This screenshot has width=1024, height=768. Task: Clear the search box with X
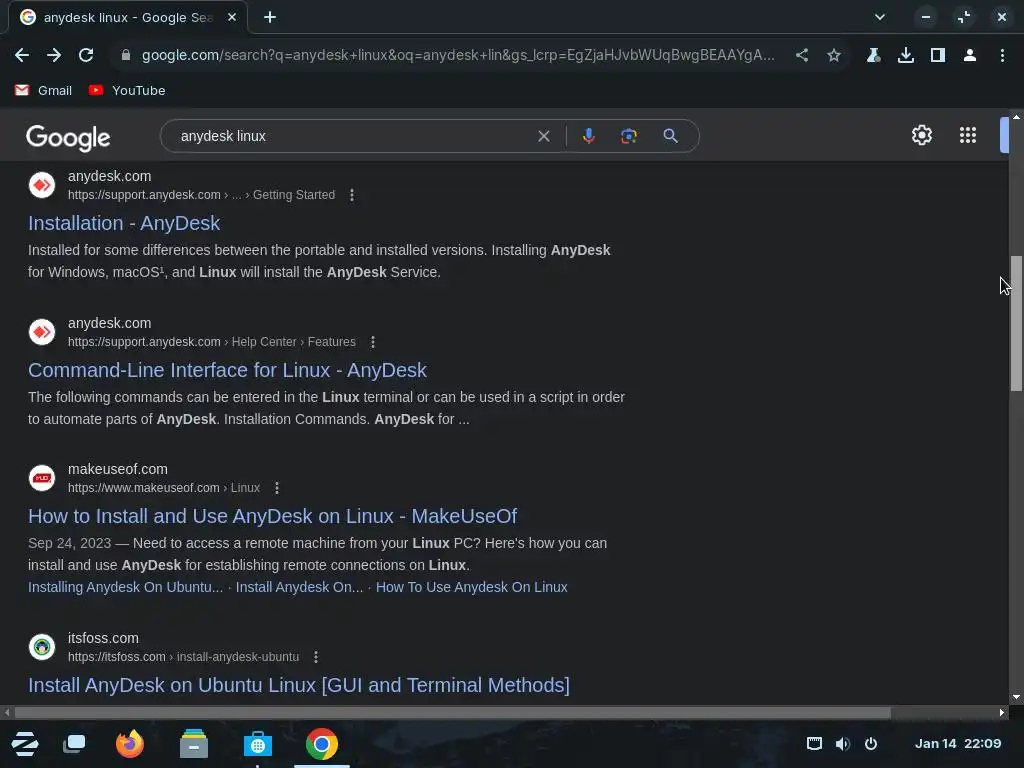tap(543, 136)
